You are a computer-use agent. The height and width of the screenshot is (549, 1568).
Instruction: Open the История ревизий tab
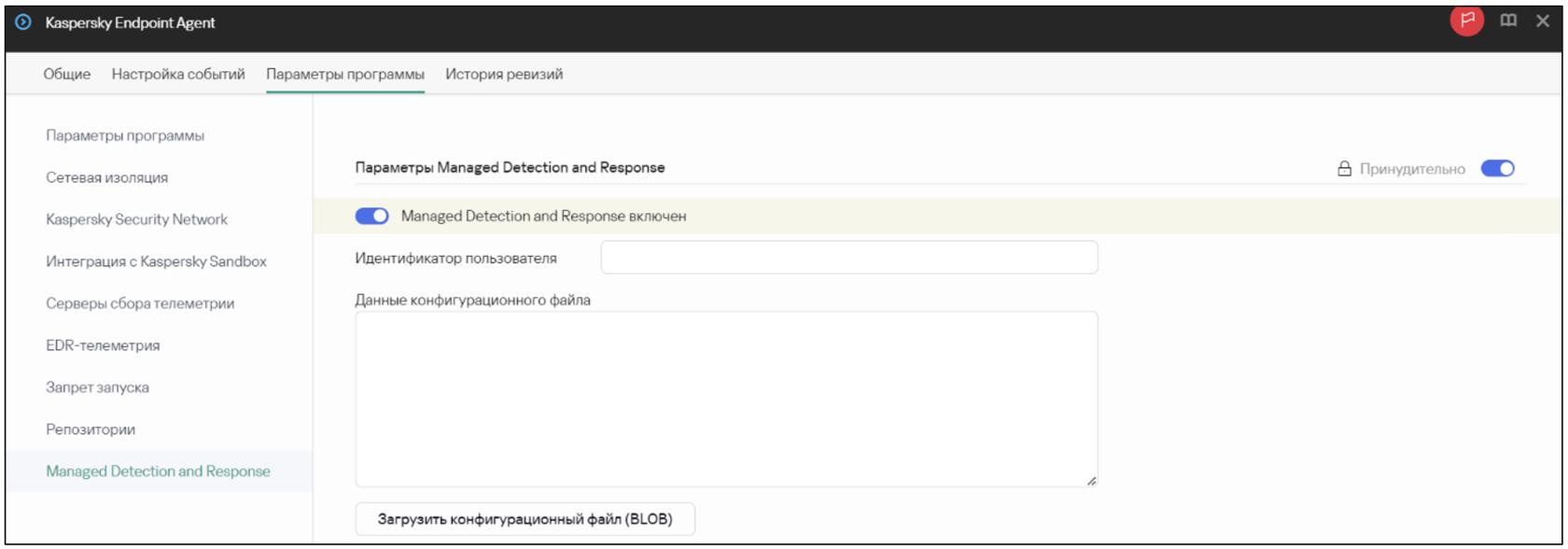tap(504, 74)
